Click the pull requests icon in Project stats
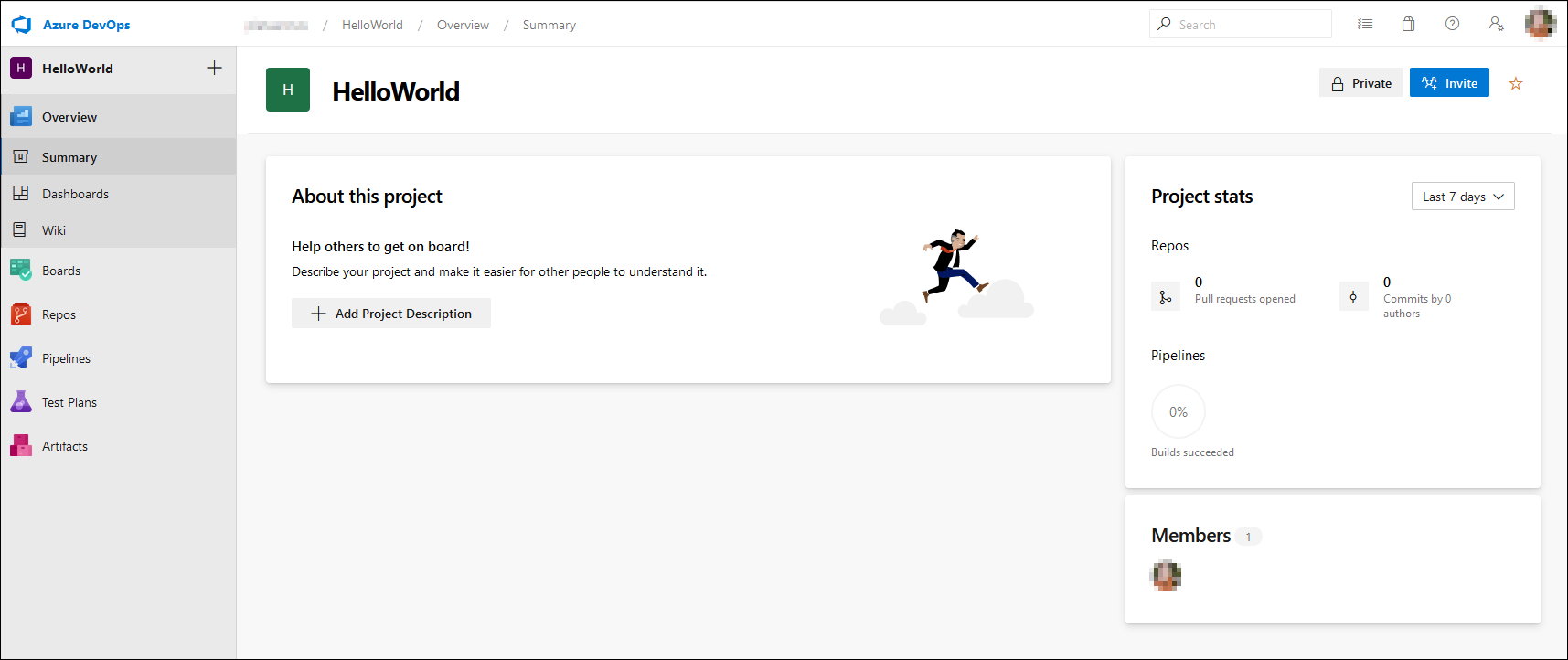 pos(1166,297)
